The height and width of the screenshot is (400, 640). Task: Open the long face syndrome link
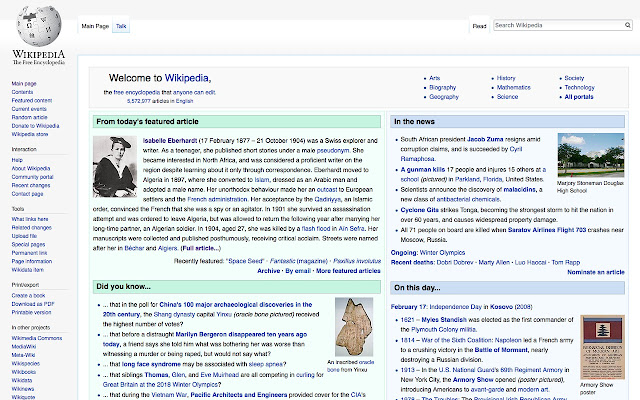point(151,364)
